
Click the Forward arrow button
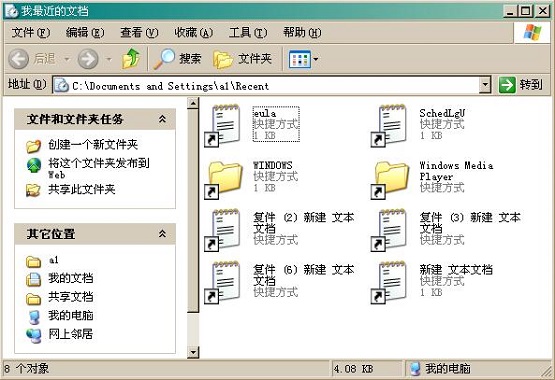[x=88, y=59]
